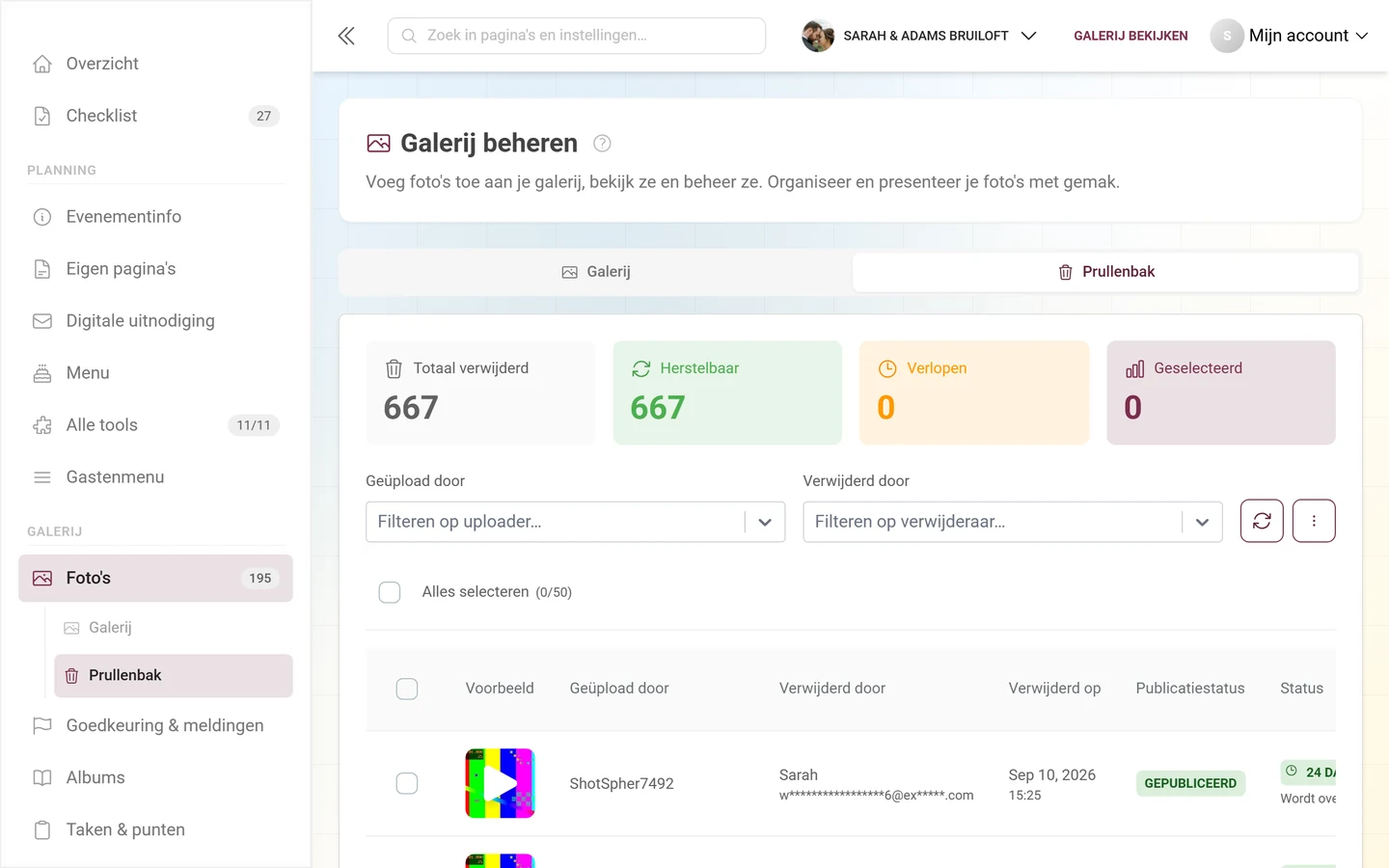Image resolution: width=1389 pixels, height=868 pixels.
Task: Click the Digitale uitnodiging envelope icon
Action: pos(42,321)
